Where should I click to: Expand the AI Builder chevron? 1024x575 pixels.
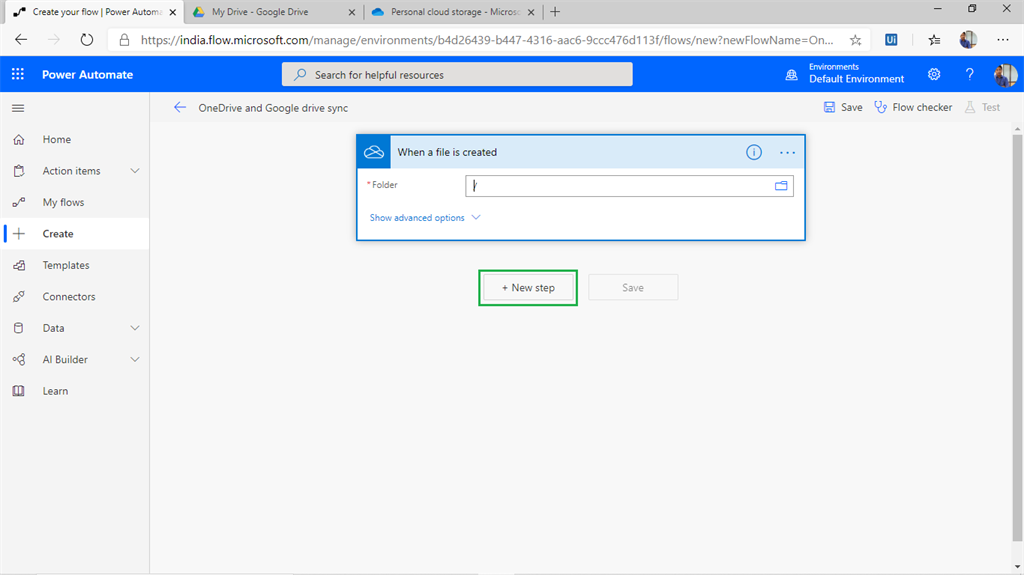point(135,359)
